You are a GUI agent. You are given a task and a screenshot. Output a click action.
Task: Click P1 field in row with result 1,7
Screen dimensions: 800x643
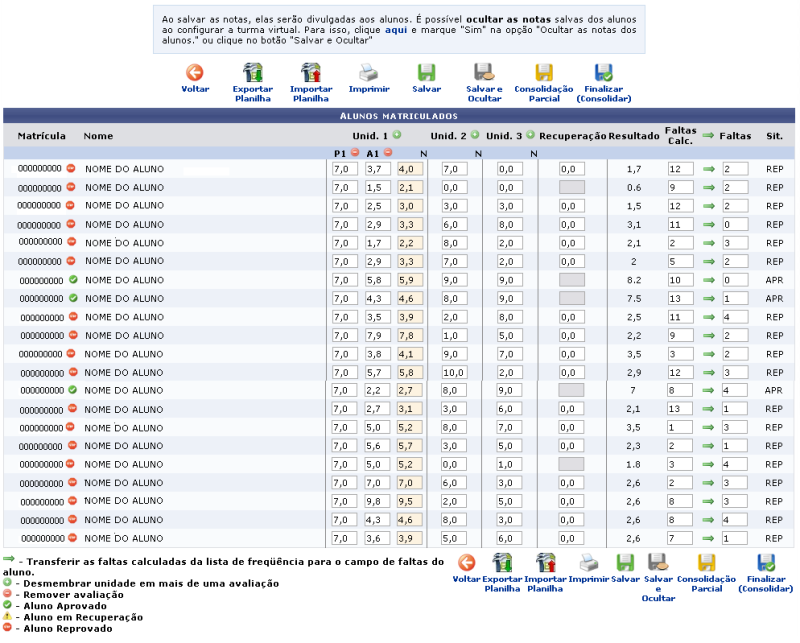point(344,169)
